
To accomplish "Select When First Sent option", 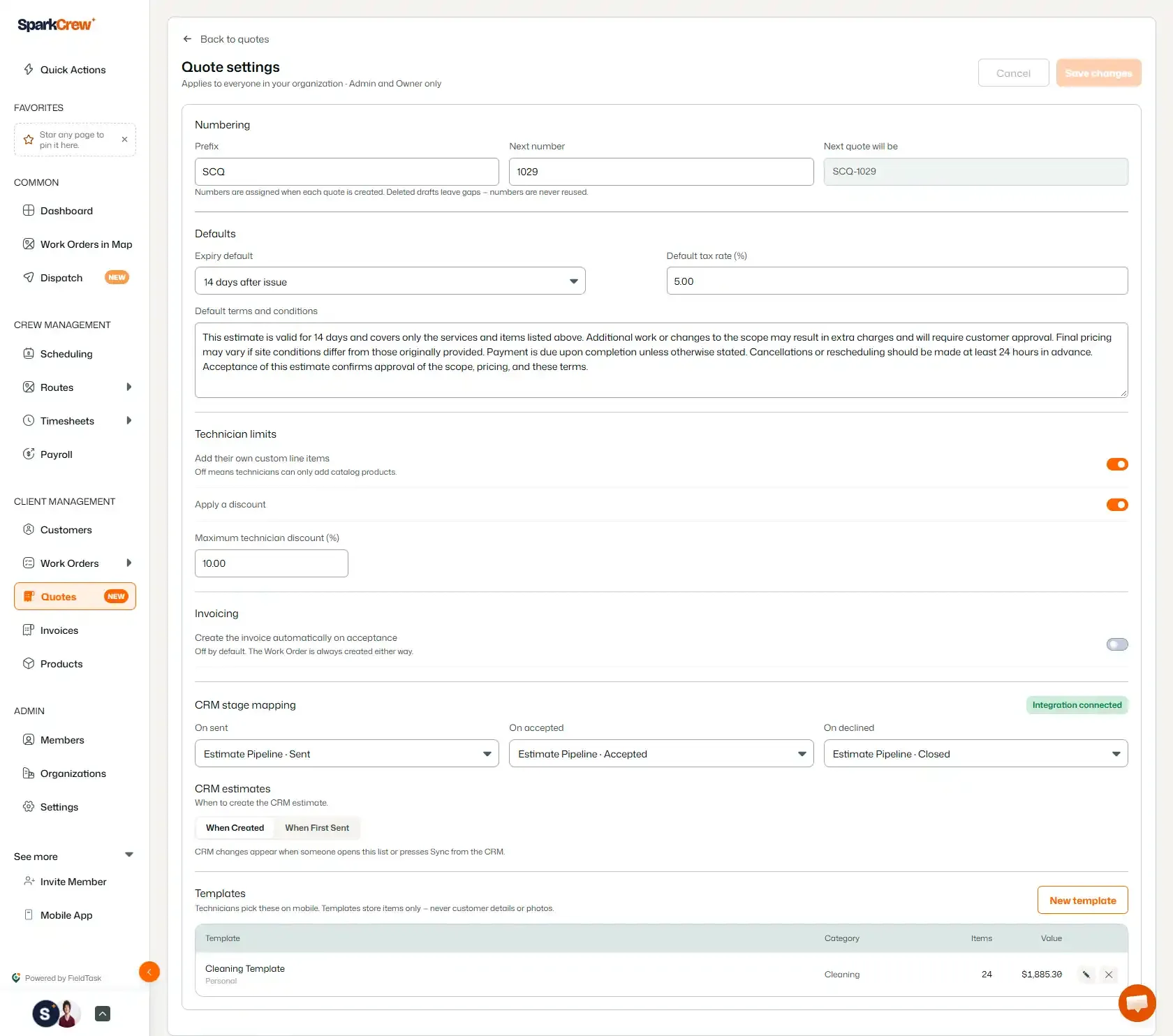I will 317,828.
